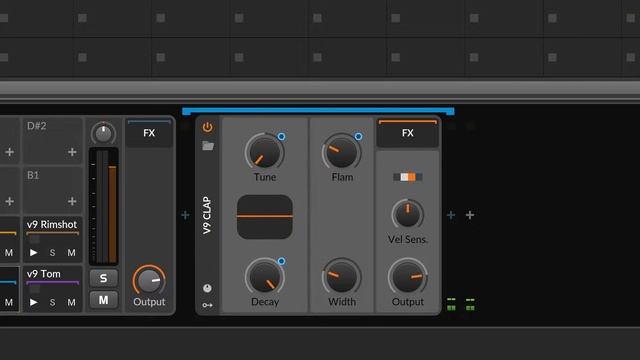Open the FX tab of V9 CLAP

[x=407, y=133]
